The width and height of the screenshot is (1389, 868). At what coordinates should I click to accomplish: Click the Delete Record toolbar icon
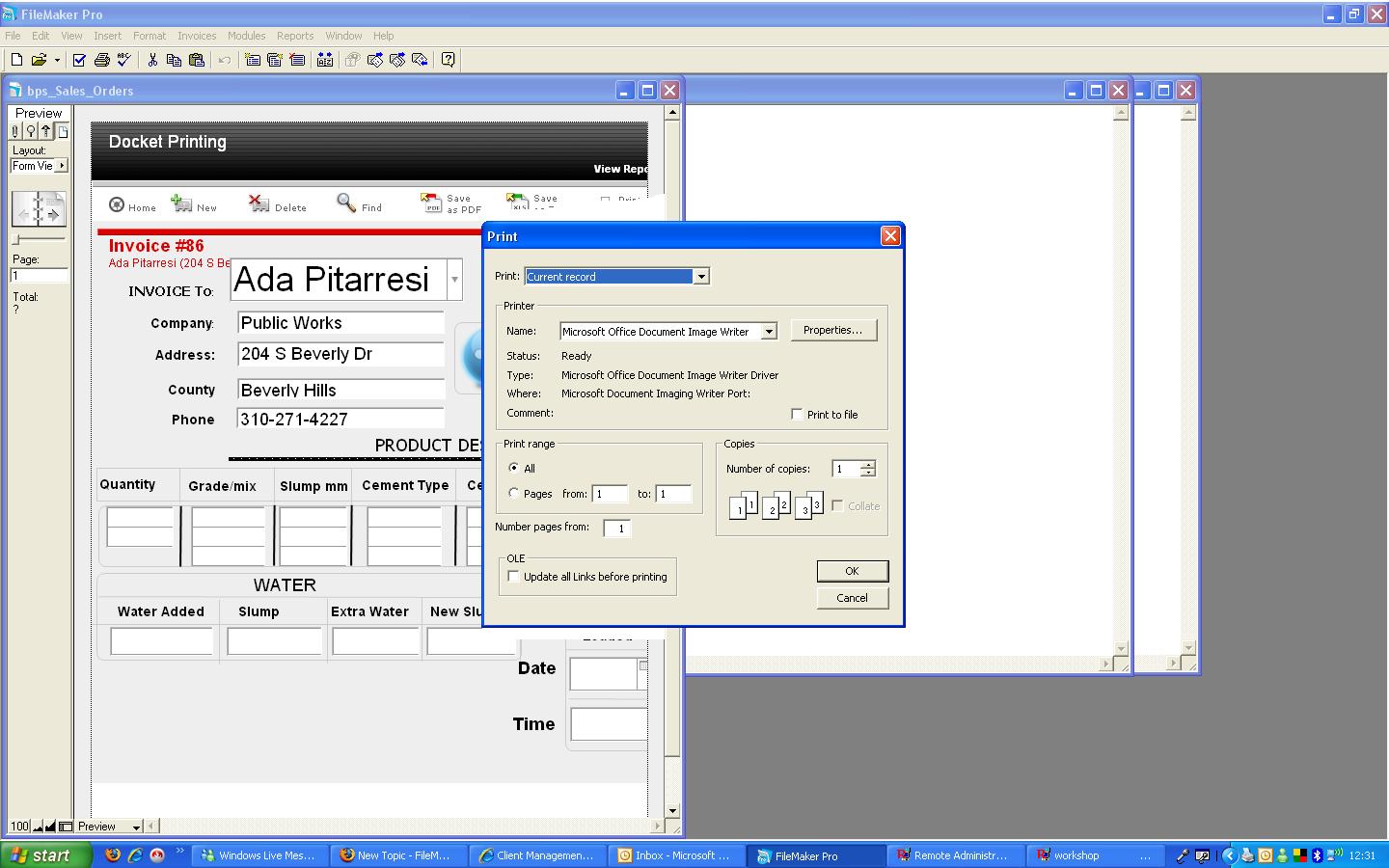click(x=297, y=60)
